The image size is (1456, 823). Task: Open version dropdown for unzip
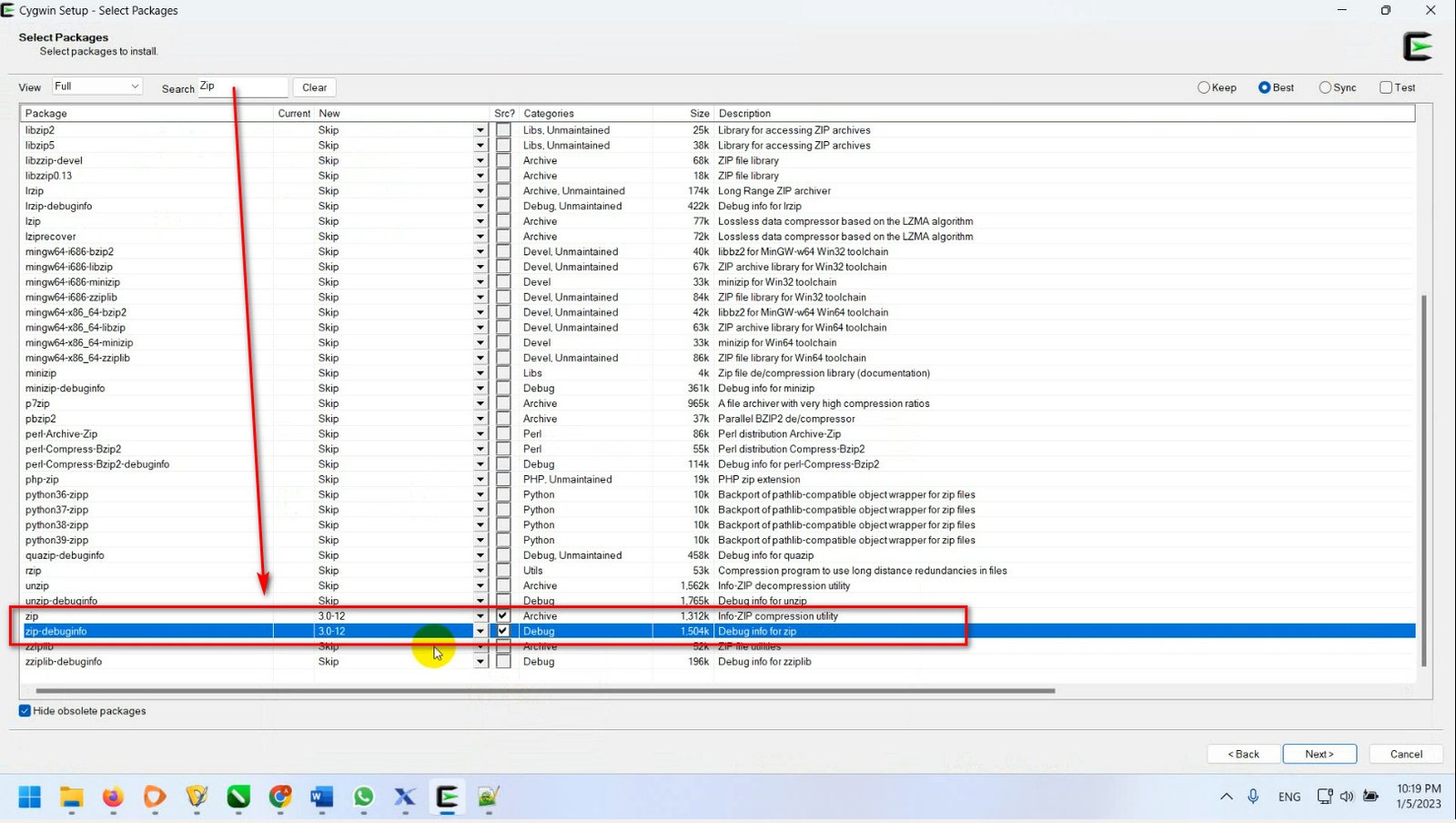[480, 585]
